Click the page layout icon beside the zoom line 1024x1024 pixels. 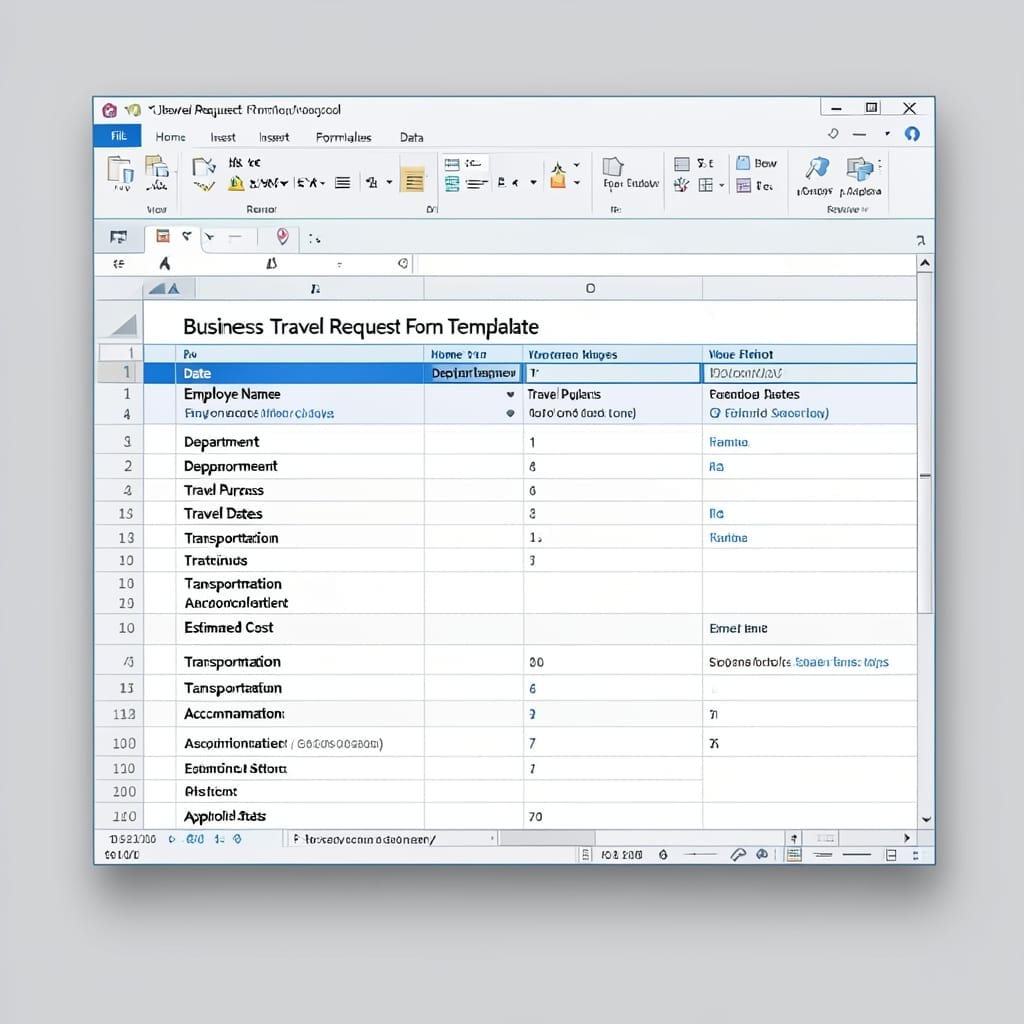[x=891, y=855]
